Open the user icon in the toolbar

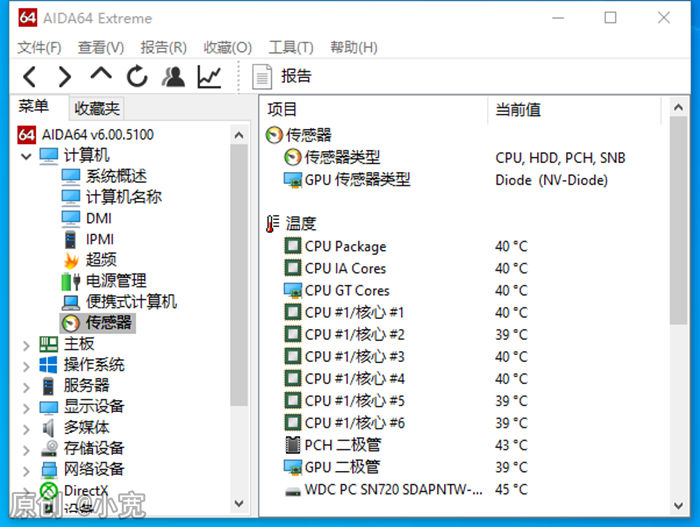pos(173,76)
